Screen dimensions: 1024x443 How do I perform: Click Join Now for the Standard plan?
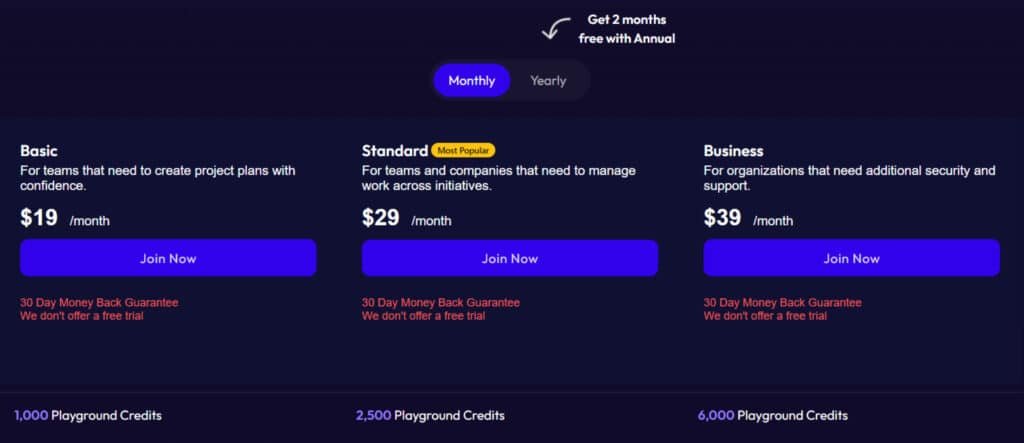[510, 258]
